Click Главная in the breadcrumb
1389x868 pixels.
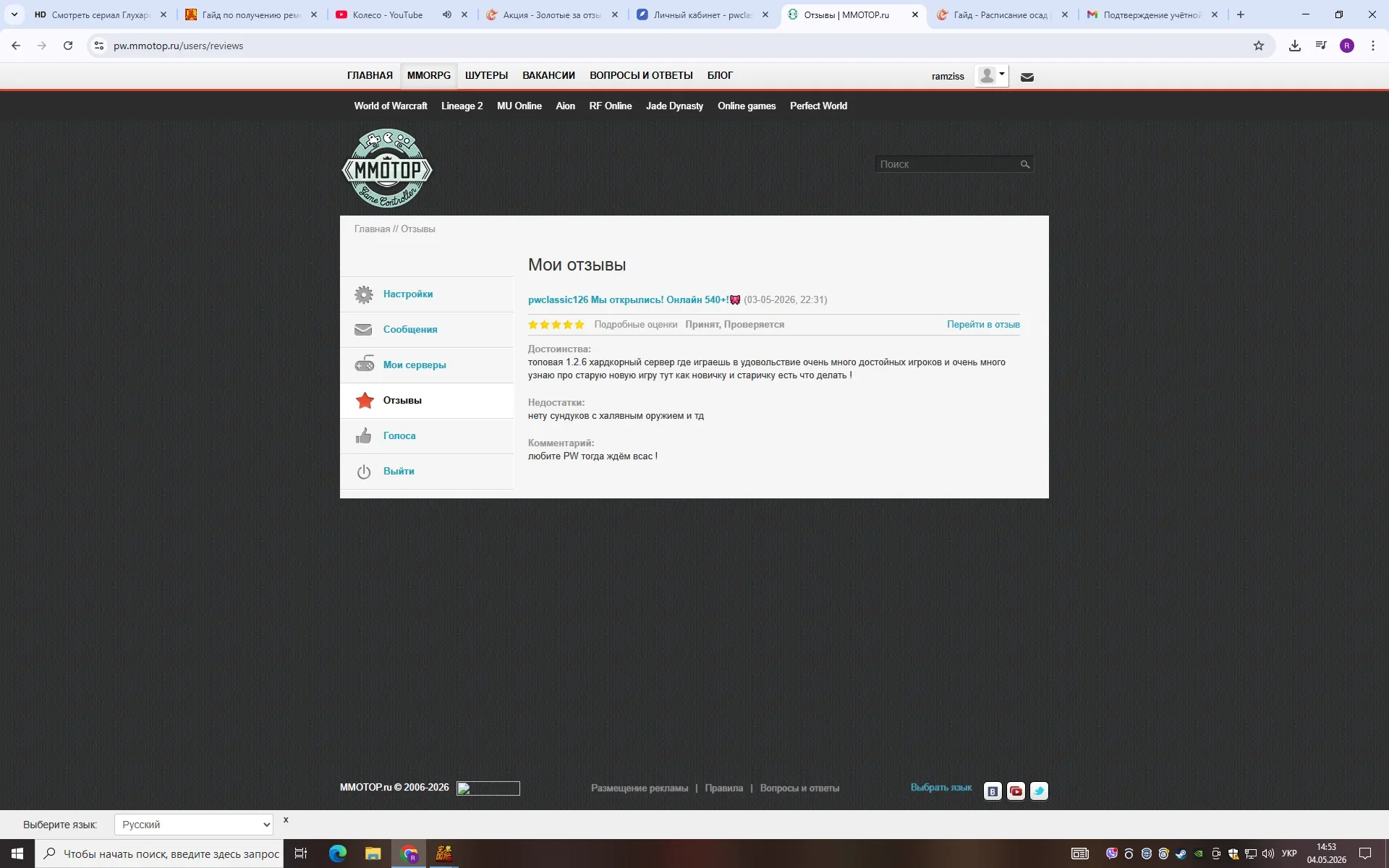coord(372,229)
